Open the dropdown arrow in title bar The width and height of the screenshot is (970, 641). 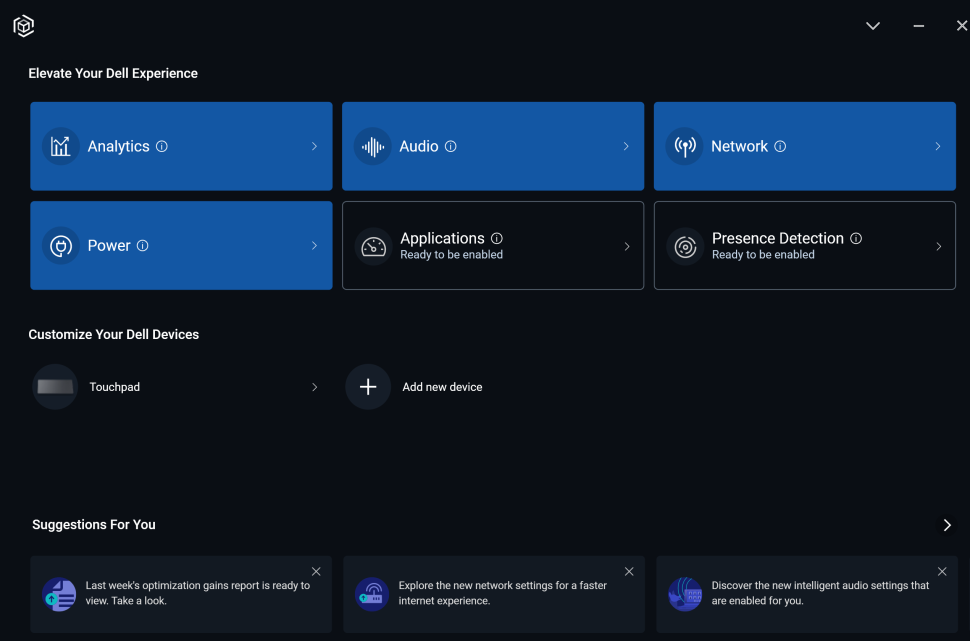point(873,26)
